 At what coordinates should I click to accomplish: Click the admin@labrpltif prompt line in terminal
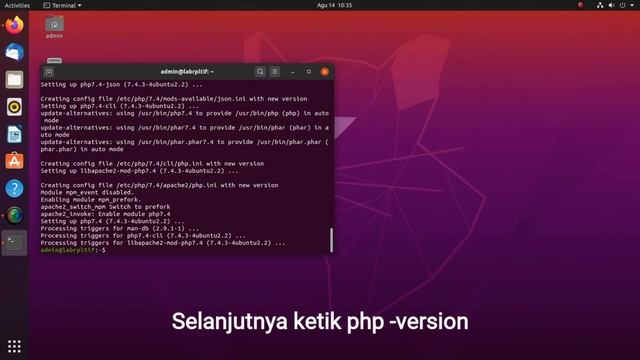(73, 250)
